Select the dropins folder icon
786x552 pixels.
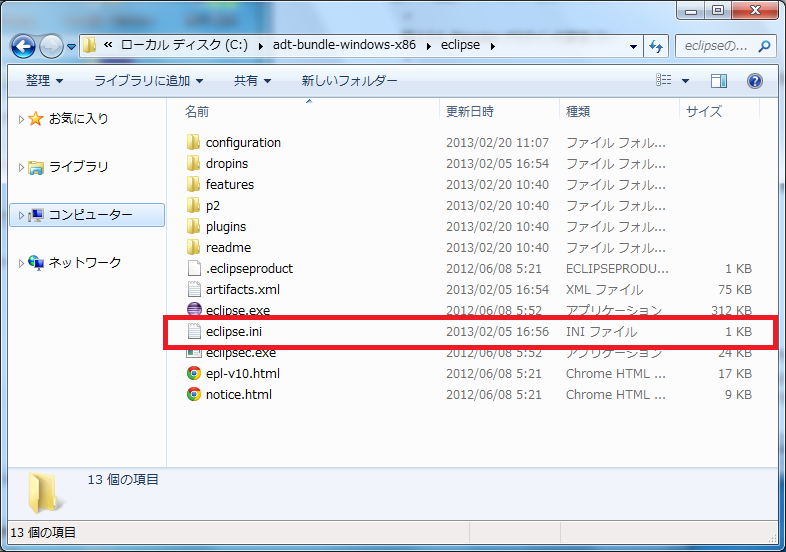pos(193,163)
